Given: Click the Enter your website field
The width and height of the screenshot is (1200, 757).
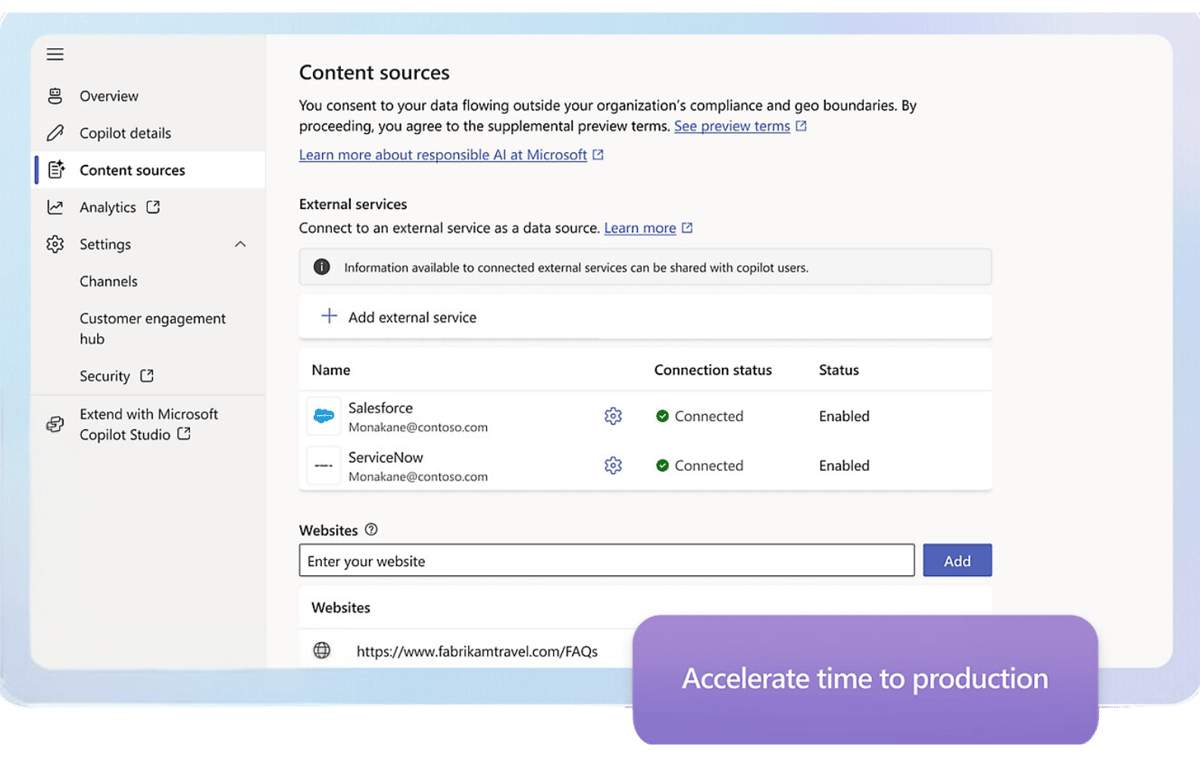Looking at the screenshot, I should (607, 561).
